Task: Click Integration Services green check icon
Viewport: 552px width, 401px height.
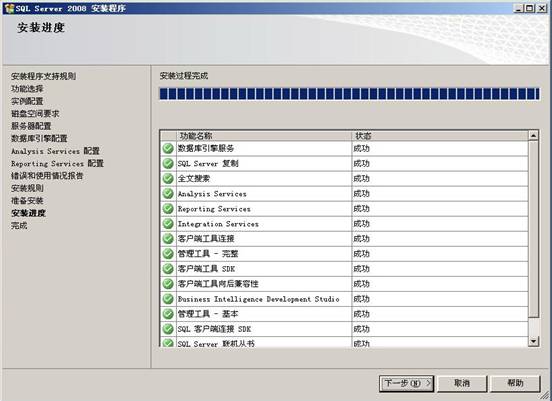Action: coord(168,224)
